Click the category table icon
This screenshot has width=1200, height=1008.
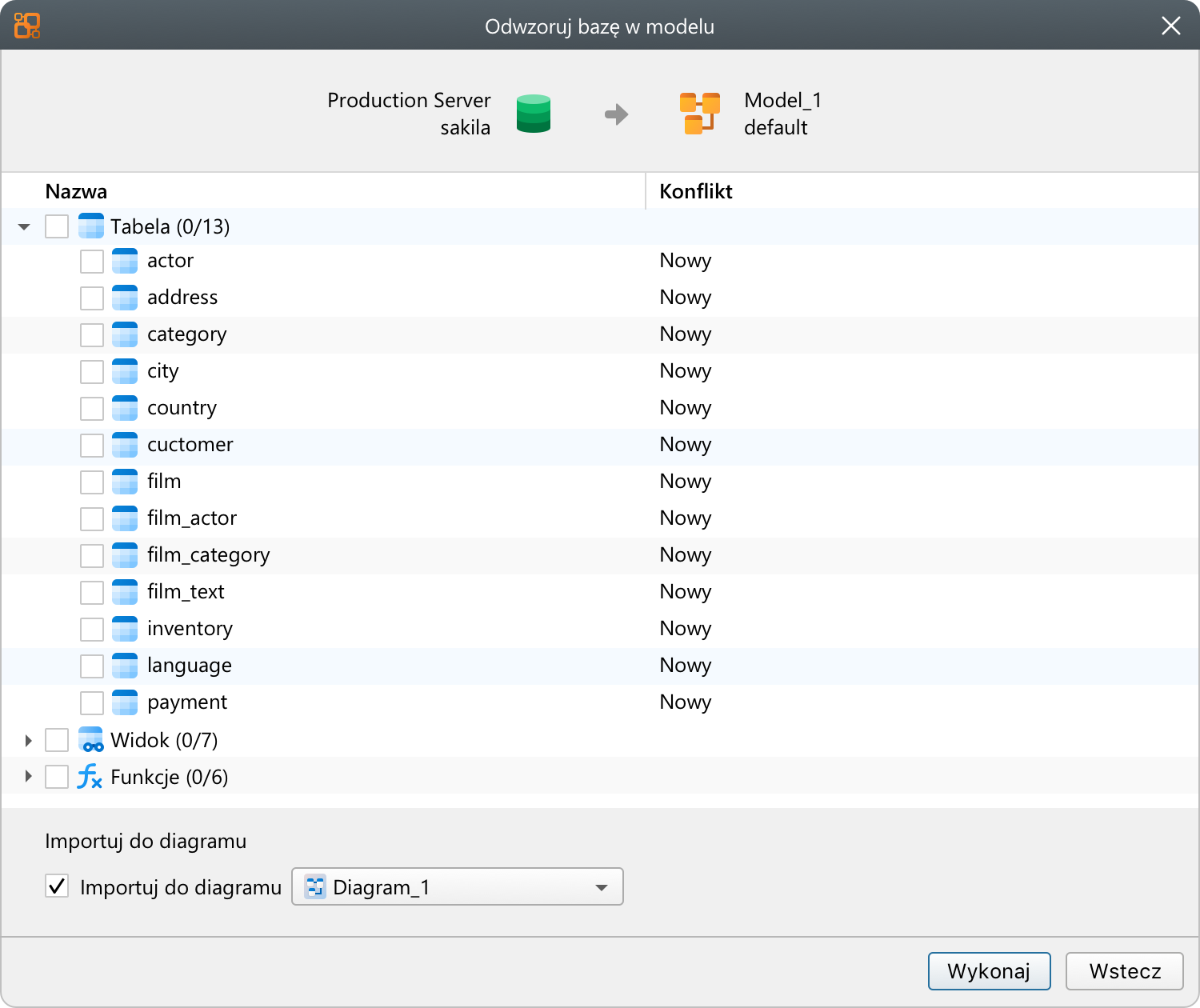(125, 334)
